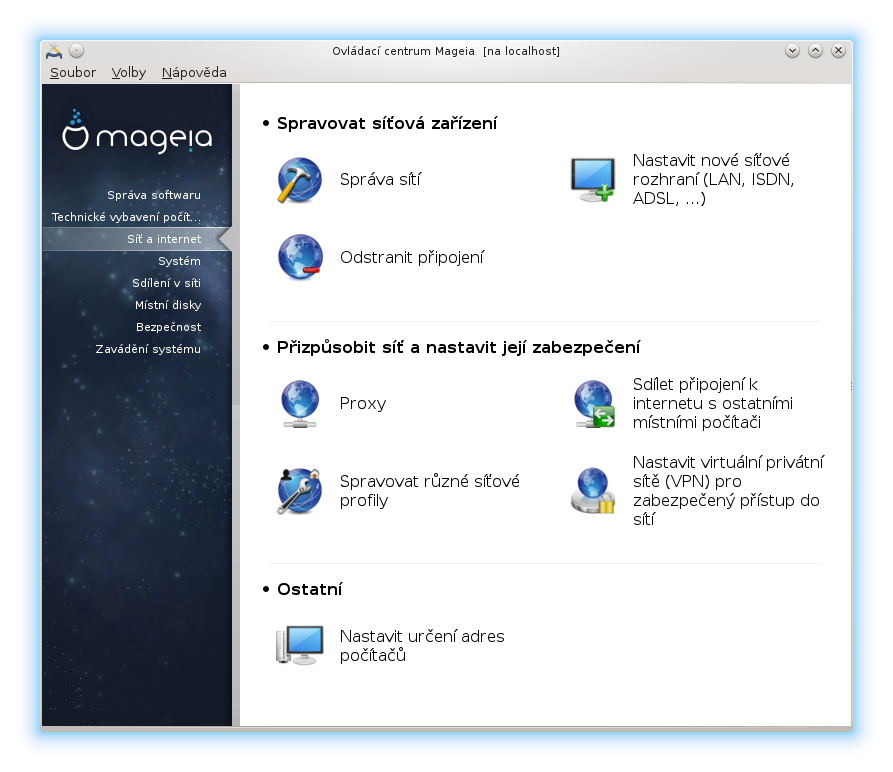
Task: Open the Nápověda menu
Action: (194, 73)
